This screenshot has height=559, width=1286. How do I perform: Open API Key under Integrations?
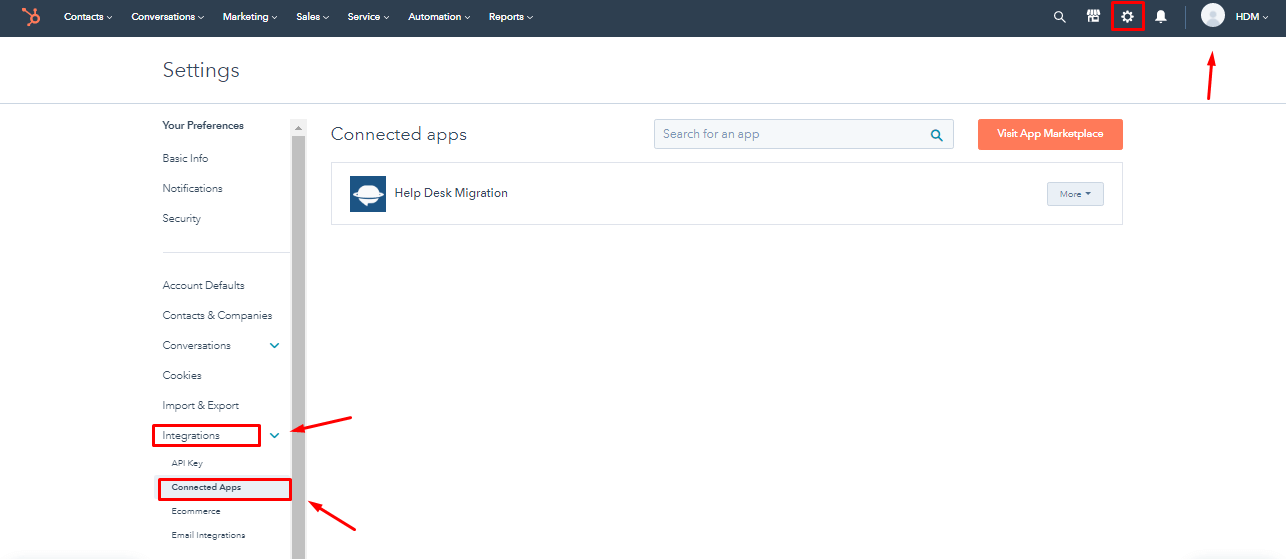tap(187, 464)
